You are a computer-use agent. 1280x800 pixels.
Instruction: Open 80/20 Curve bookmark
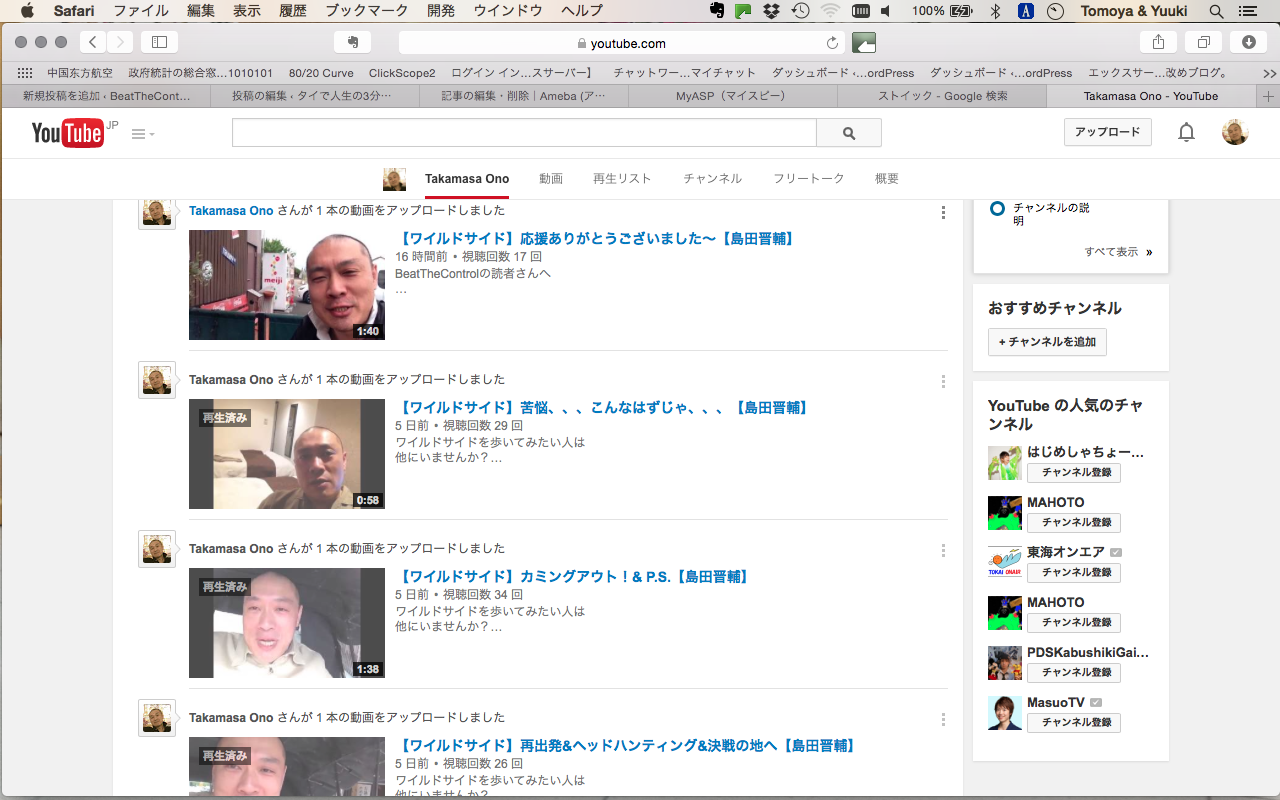(x=321, y=73)
